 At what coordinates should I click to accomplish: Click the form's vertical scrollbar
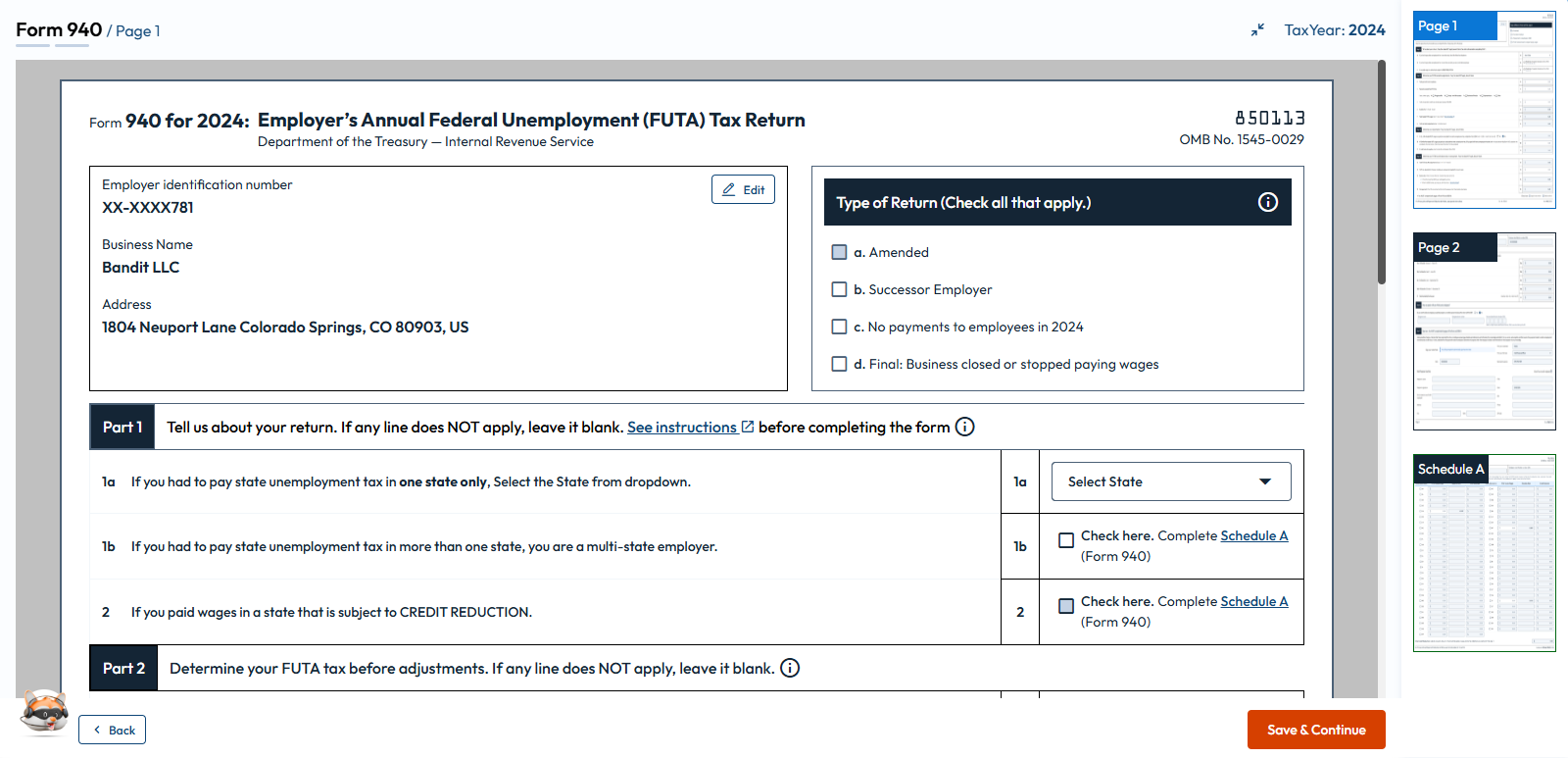(x=1382, y=177)
